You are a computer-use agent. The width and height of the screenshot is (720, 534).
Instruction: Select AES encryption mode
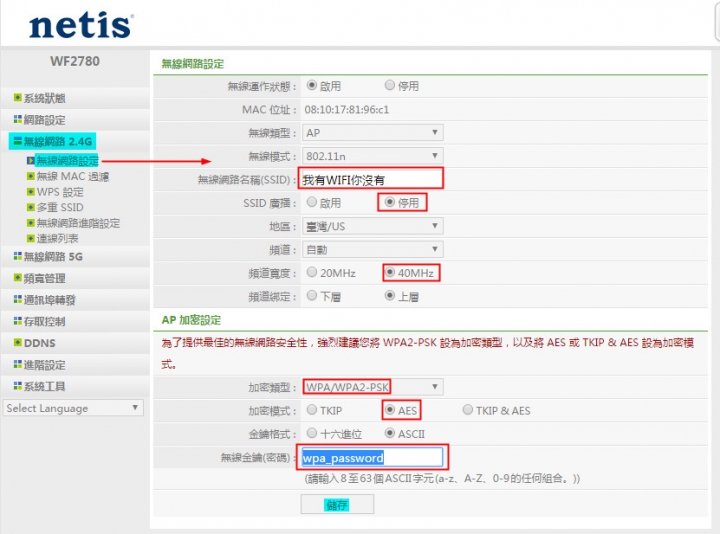390,410
